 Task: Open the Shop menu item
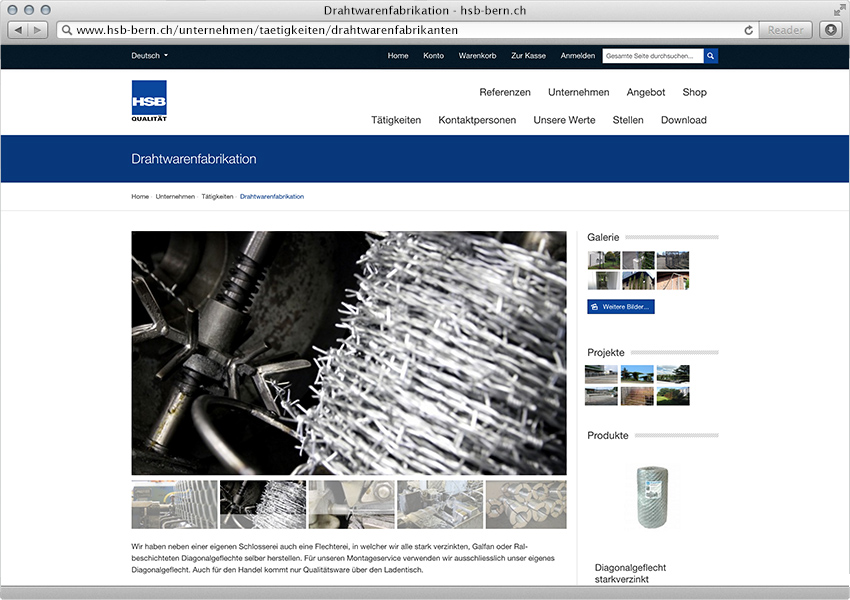pyautogui.click(x=694, y=92)
